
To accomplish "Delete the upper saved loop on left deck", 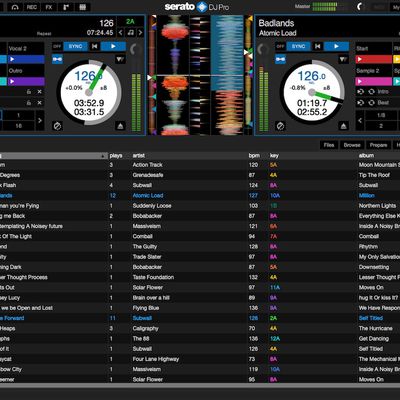I will pyautogui.click(x=39, y=92).
